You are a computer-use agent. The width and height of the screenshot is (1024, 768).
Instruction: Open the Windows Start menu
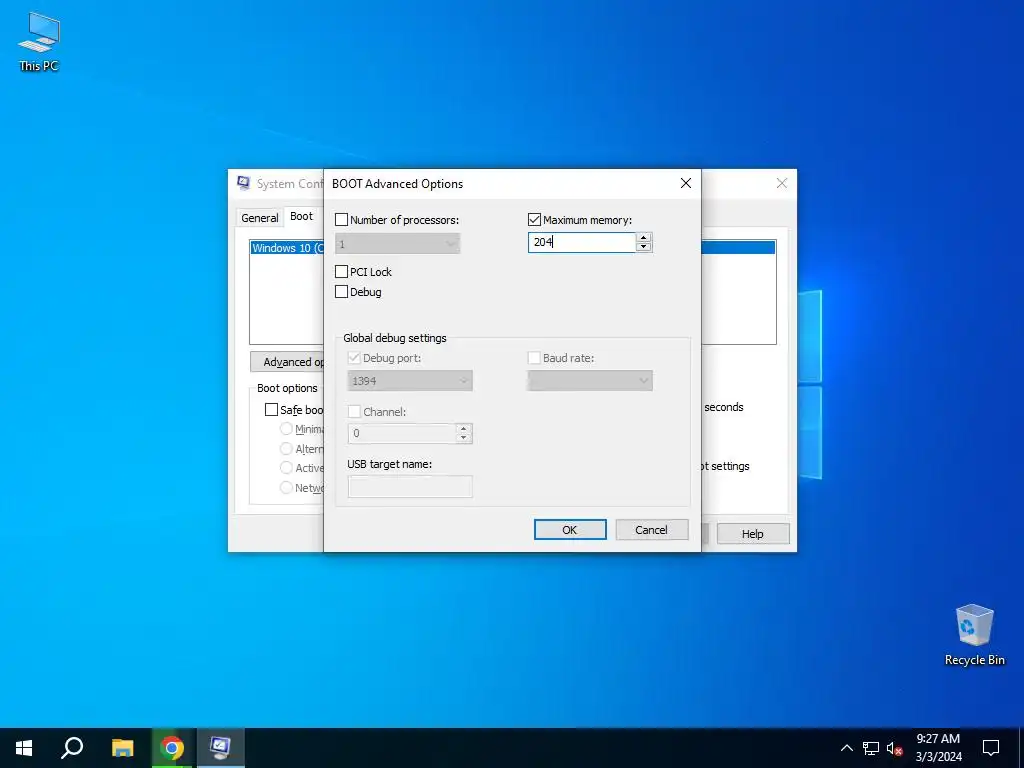click(24, 748)
